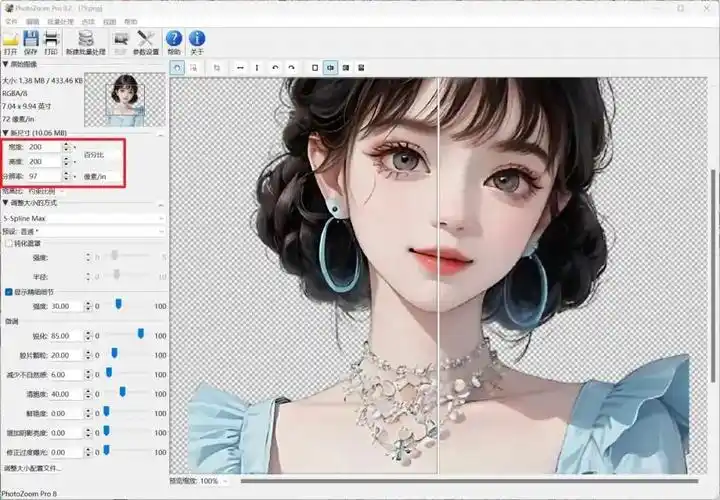Click into the 宽度 width input field
Viewport: 720px width, 500px height.
44,147
